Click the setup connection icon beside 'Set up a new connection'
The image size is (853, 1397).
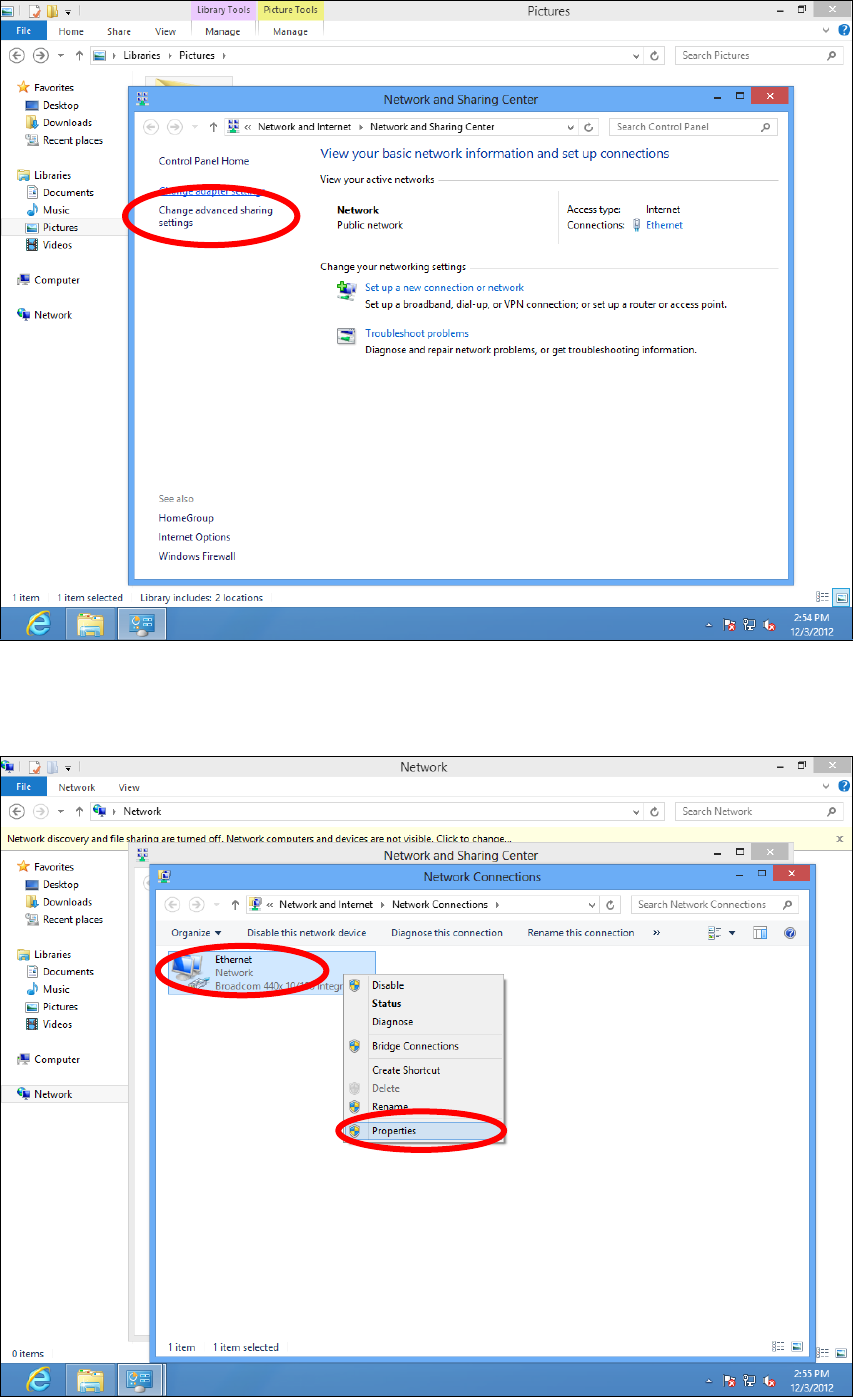coord(347,291)
